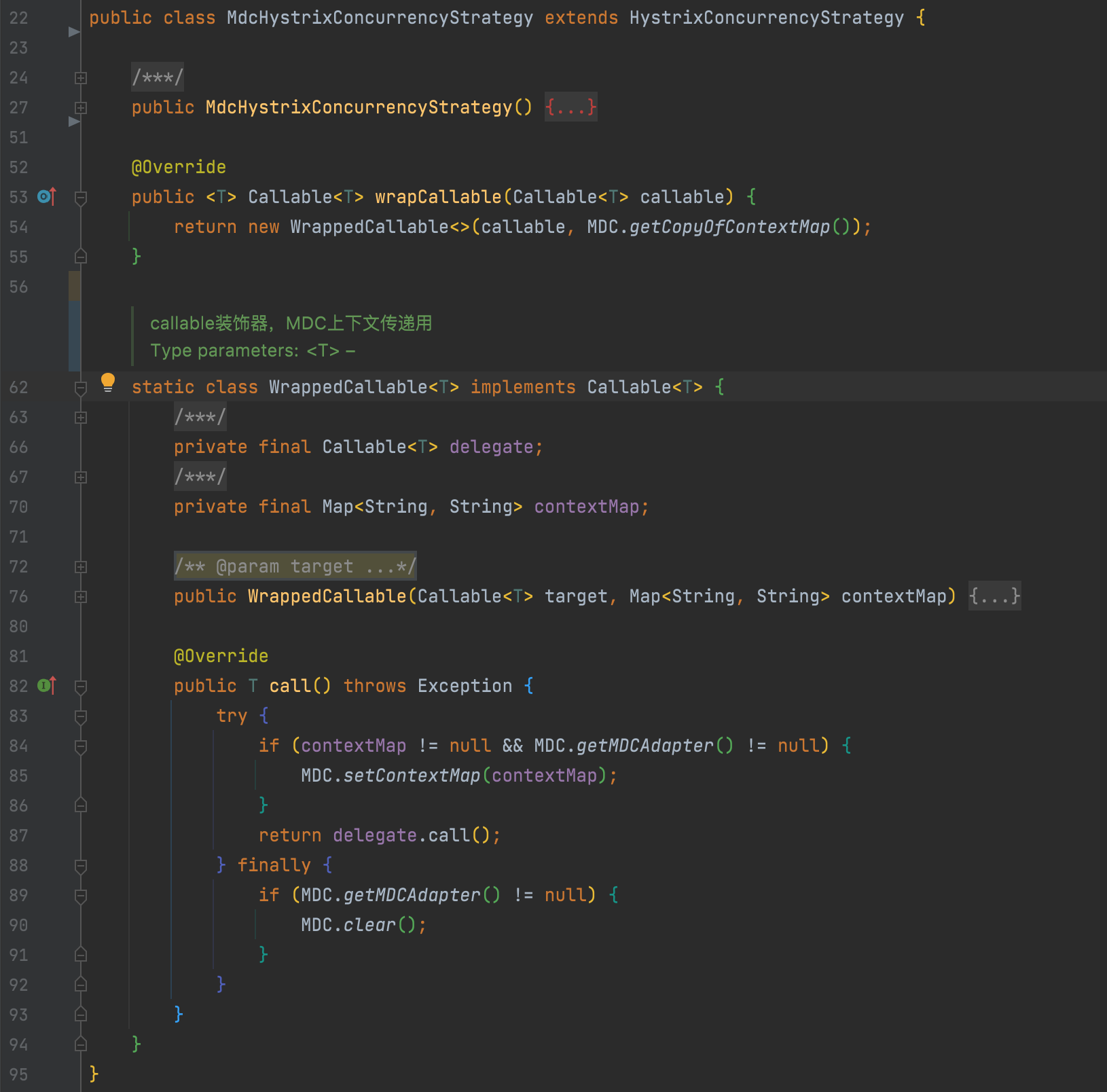The image size is (1107, 1092).
Task: Click the implements gutter icon on line 82
Action: 46,686
